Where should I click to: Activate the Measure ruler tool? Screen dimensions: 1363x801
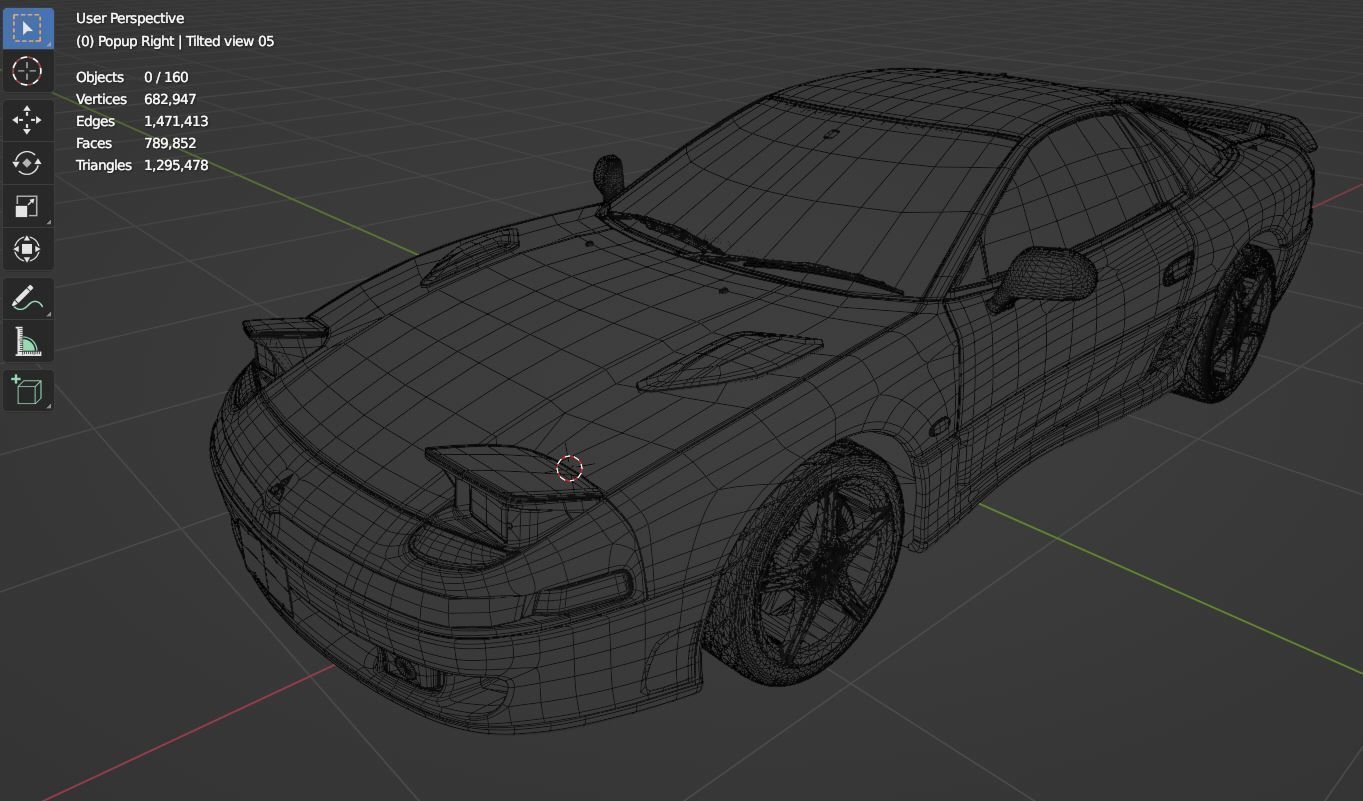pyautogui.click(x=27, y=341)
